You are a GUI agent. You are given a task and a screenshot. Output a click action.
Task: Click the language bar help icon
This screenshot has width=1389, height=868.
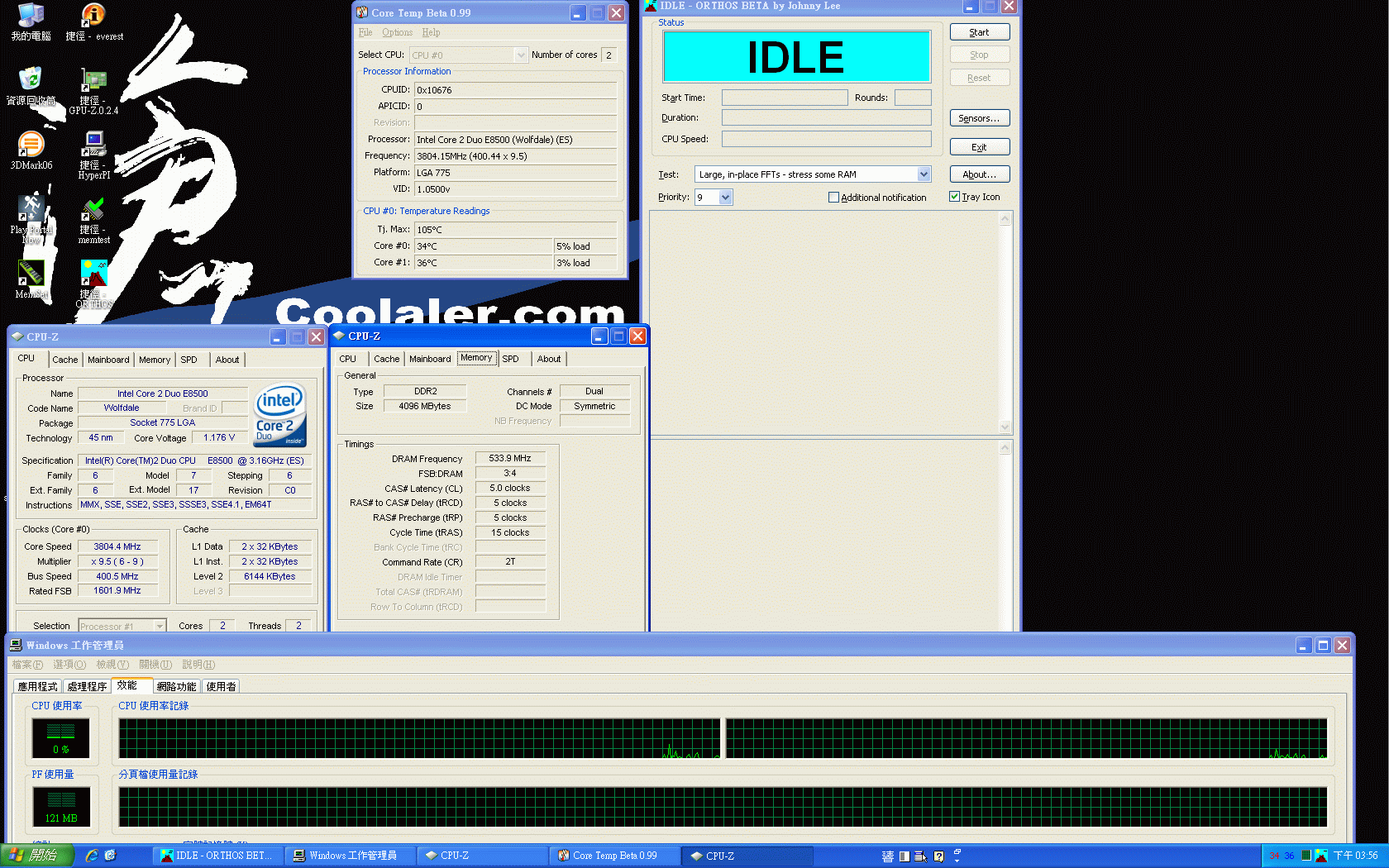coord(938,856)
